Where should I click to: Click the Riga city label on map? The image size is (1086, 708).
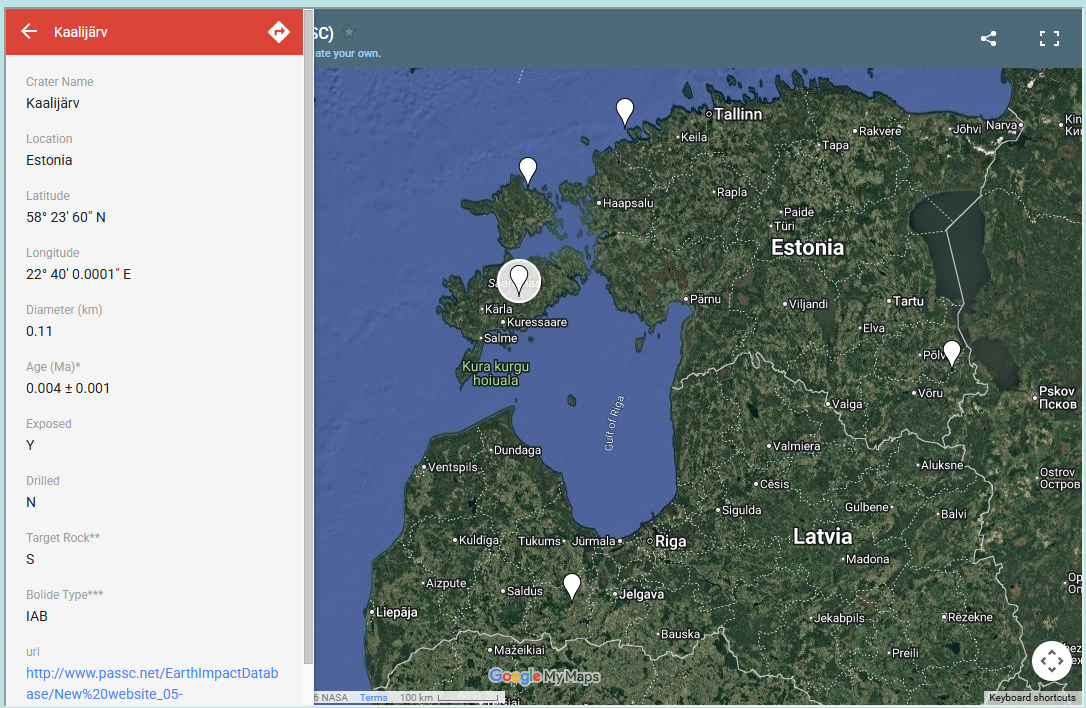coord(670,541)
